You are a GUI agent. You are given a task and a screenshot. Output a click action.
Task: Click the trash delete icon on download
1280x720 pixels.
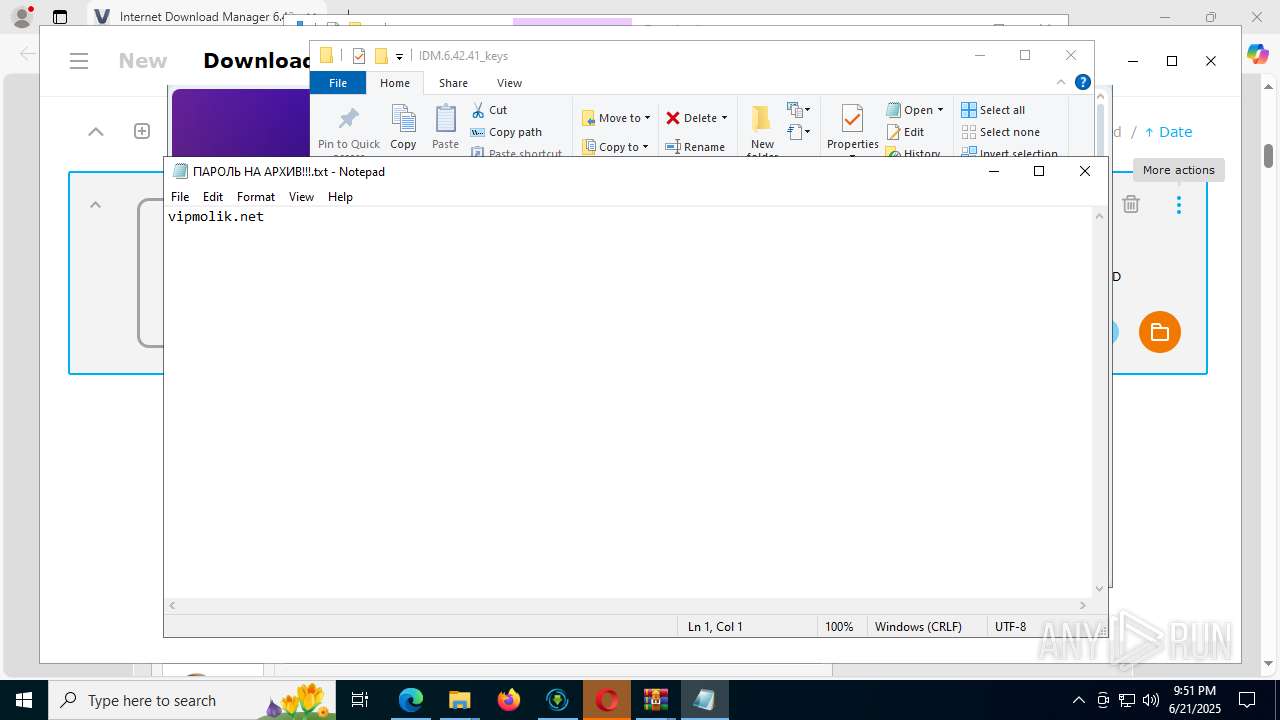(1131, 204)
